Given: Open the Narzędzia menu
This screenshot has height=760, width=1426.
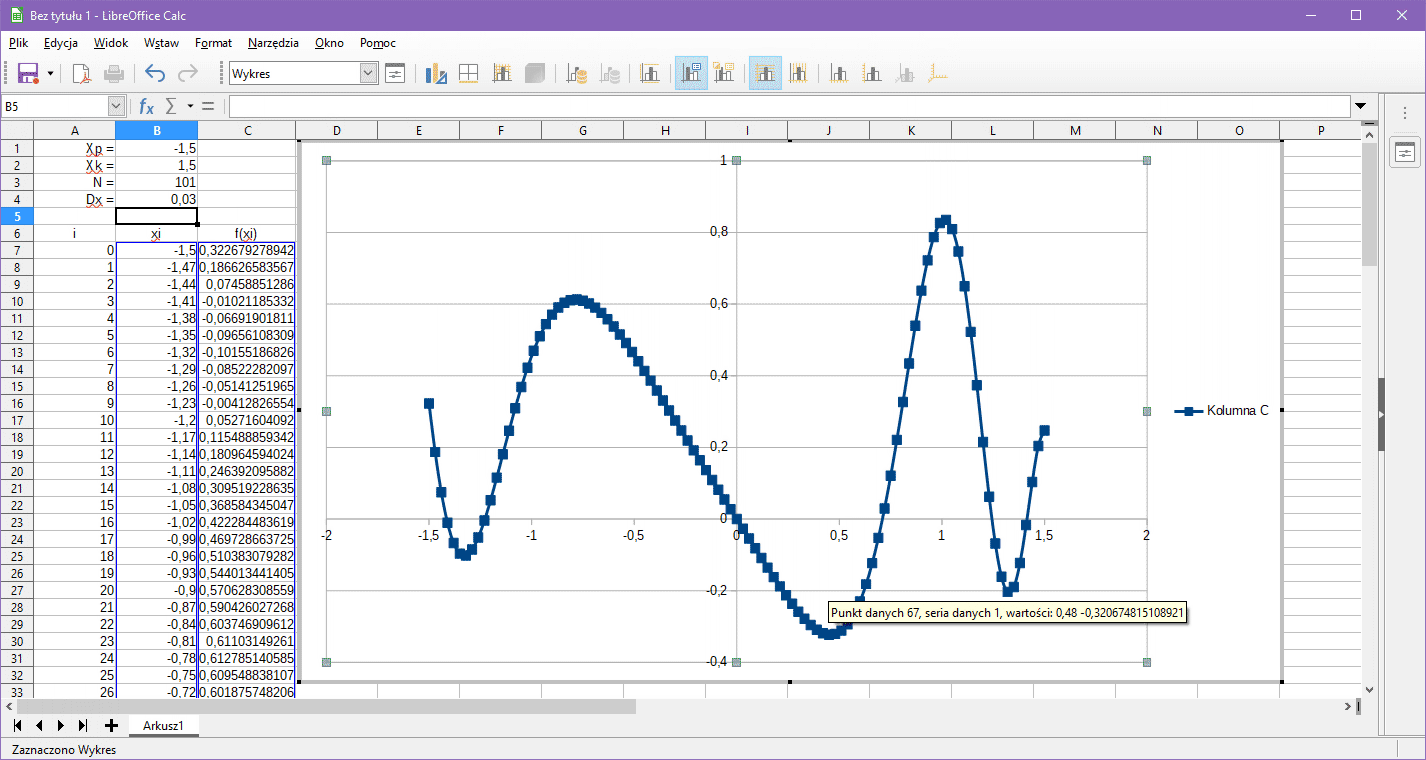Looking at the screenshot, I should pos(273,43).
